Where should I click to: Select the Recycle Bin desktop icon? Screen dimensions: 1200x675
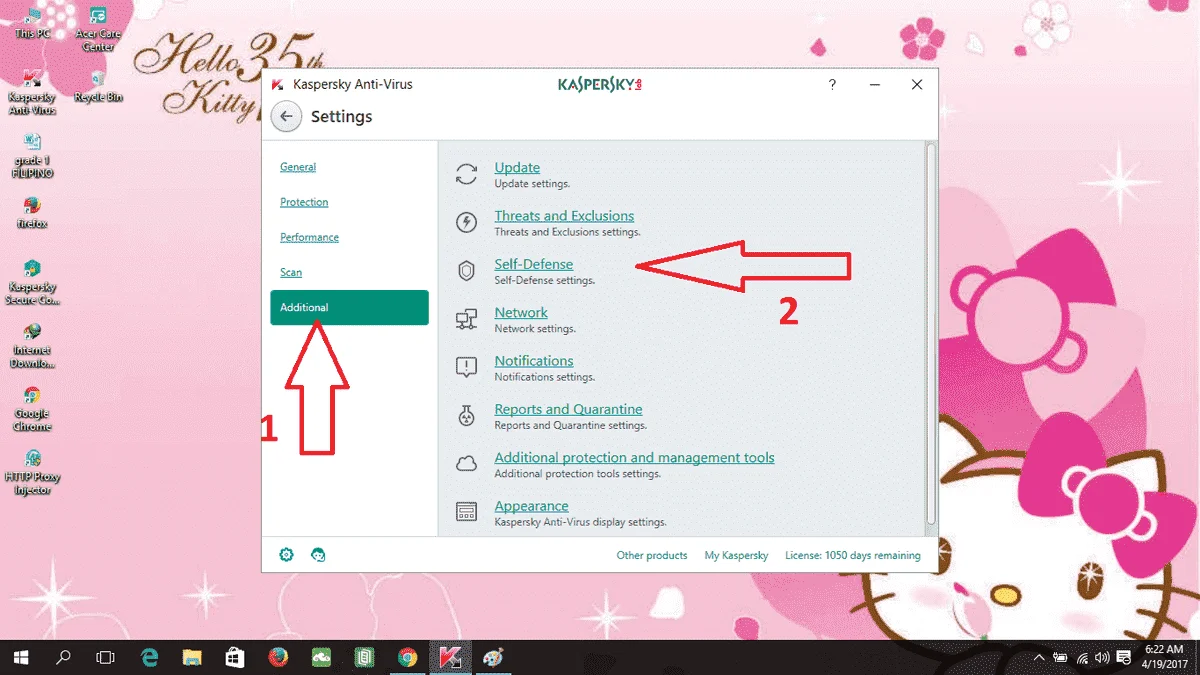point(98,86)
